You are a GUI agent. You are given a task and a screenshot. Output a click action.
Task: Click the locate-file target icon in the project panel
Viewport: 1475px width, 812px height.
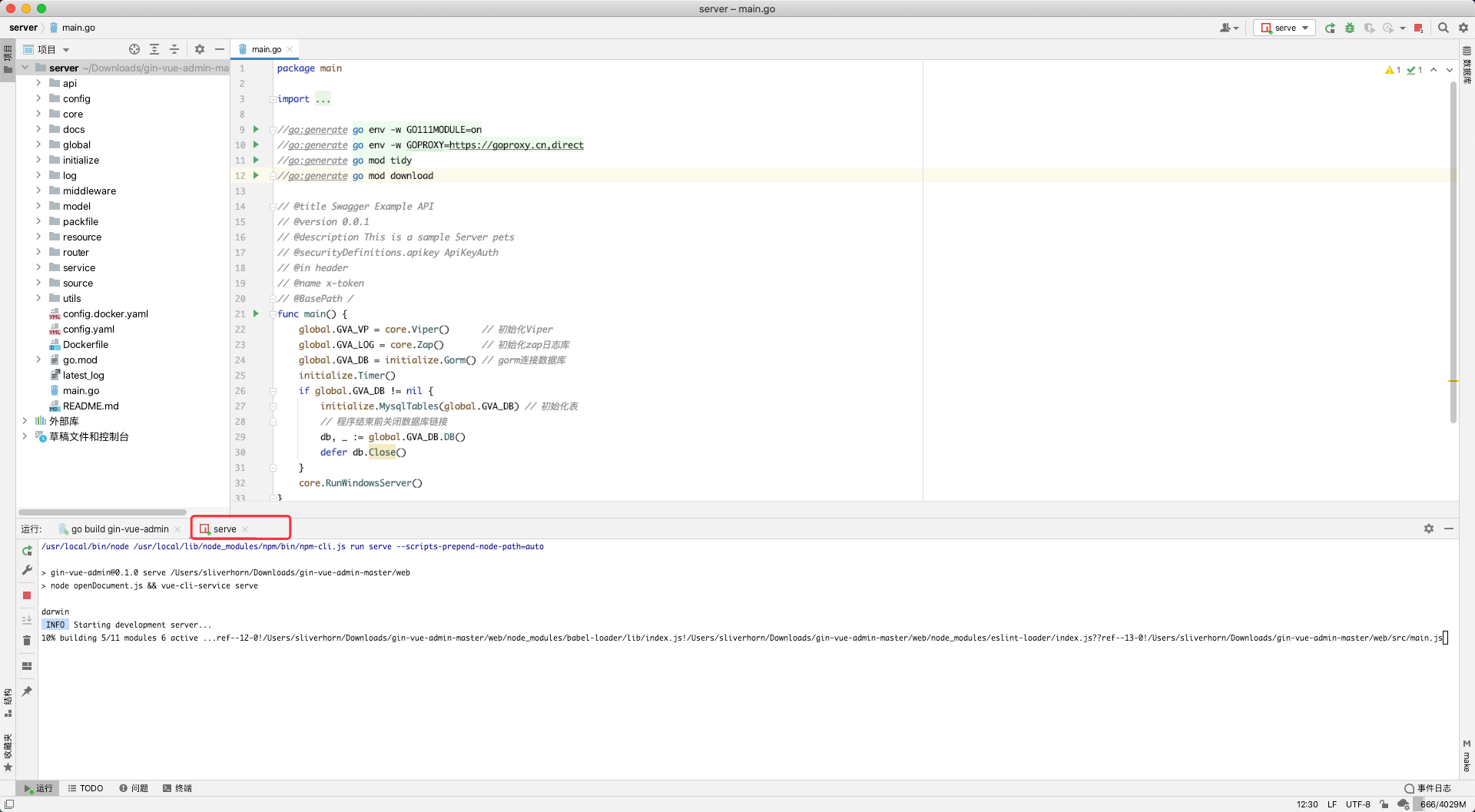click(x=134, y=49)
